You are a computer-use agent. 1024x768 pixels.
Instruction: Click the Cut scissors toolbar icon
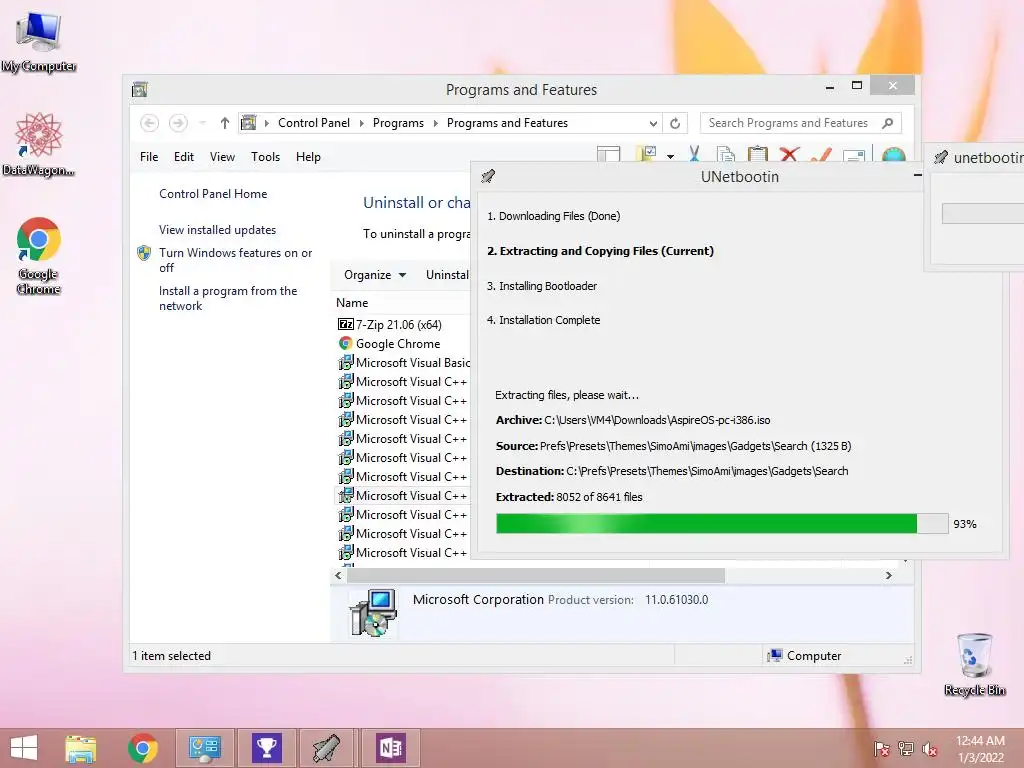pyautogui.click(x=694, y=154)
